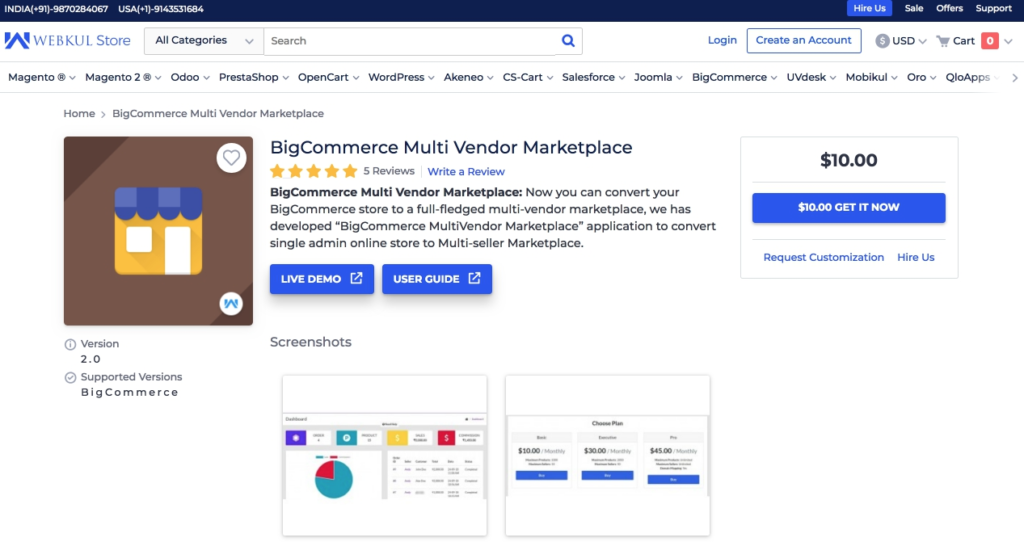Click the Supported Versions check icon

point(70,377)
